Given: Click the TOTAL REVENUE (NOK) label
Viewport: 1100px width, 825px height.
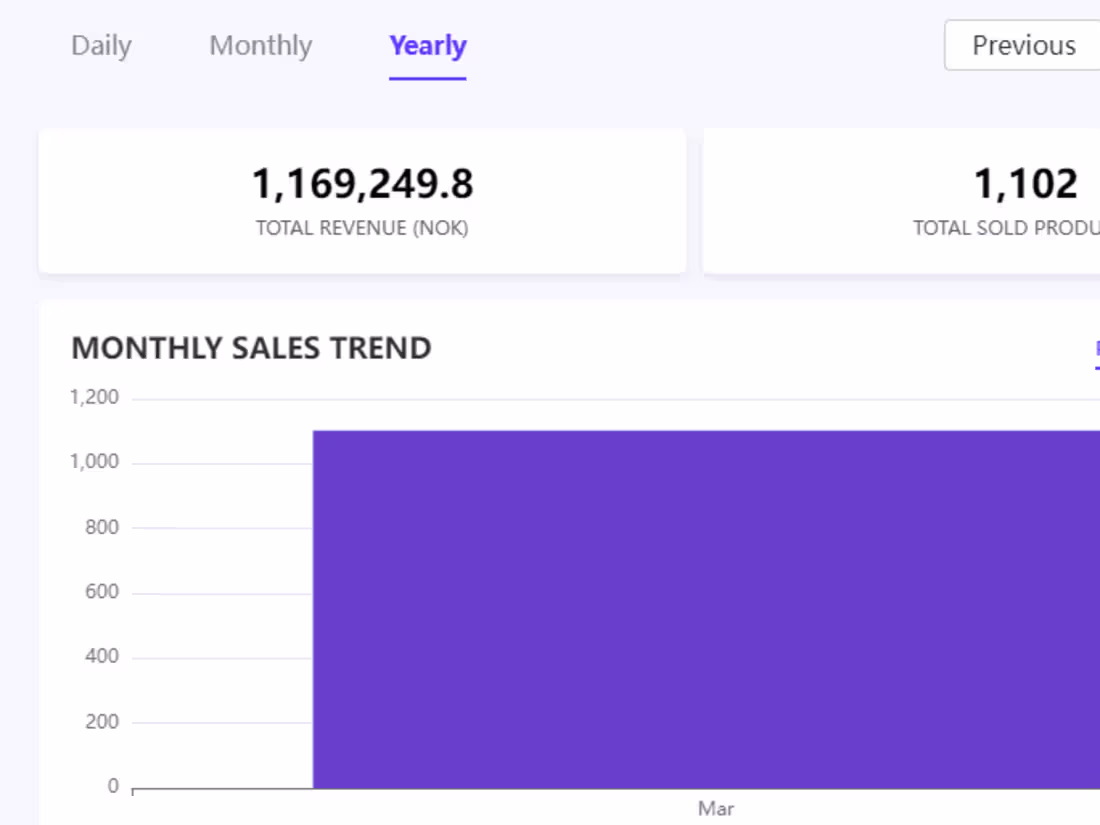Looking at the screenshot, I should (x=362, y=228).
